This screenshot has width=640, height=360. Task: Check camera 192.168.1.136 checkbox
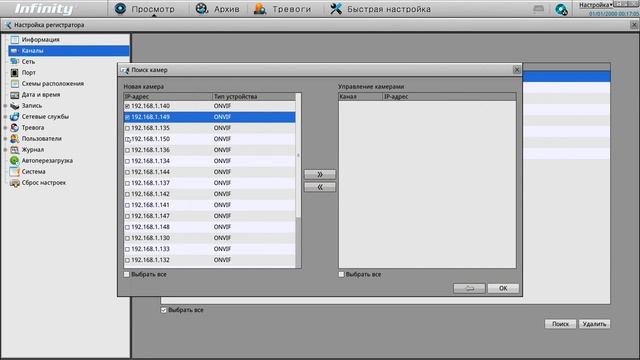coord(127,150)
